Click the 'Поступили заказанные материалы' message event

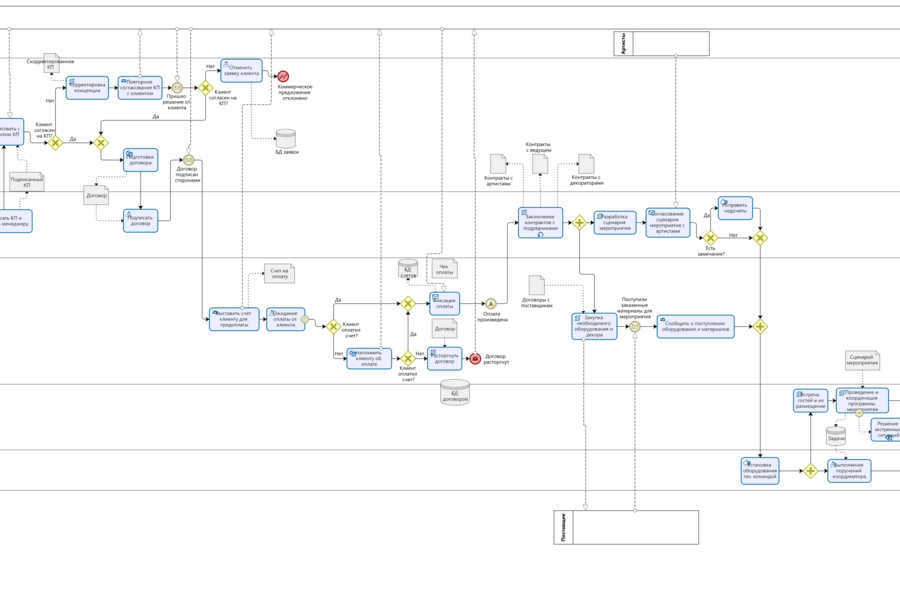tap(635, 326)
